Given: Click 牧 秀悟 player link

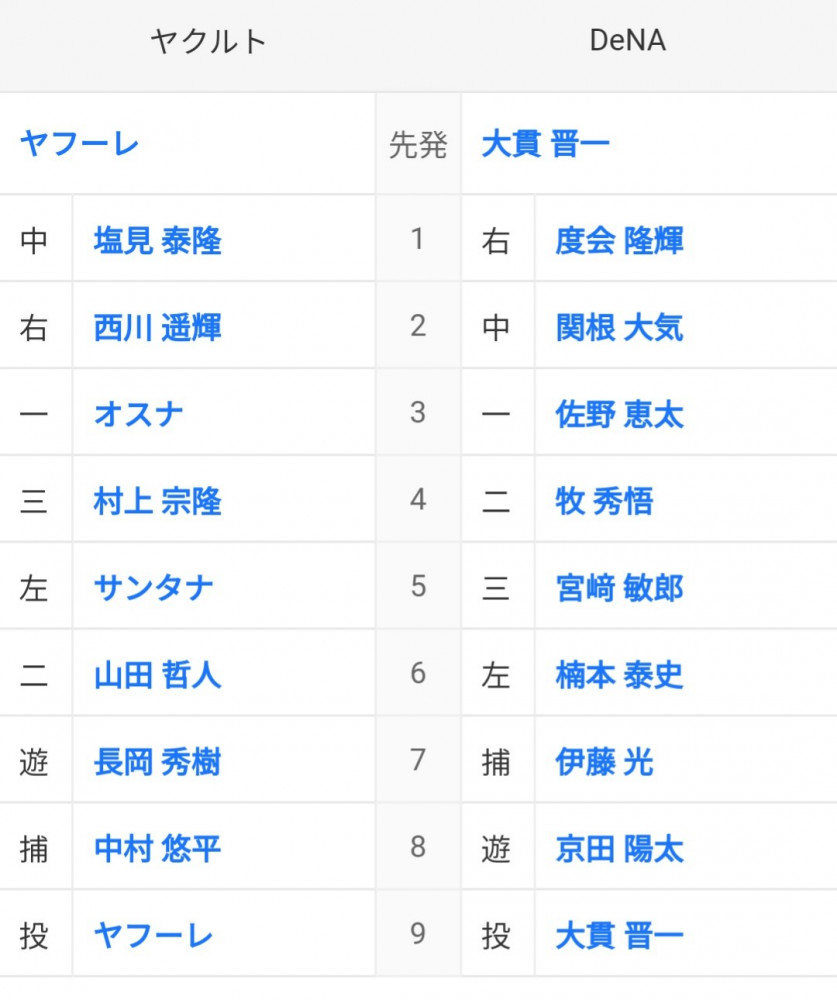Looking at the screenshot, I should (x=604, y=501).
